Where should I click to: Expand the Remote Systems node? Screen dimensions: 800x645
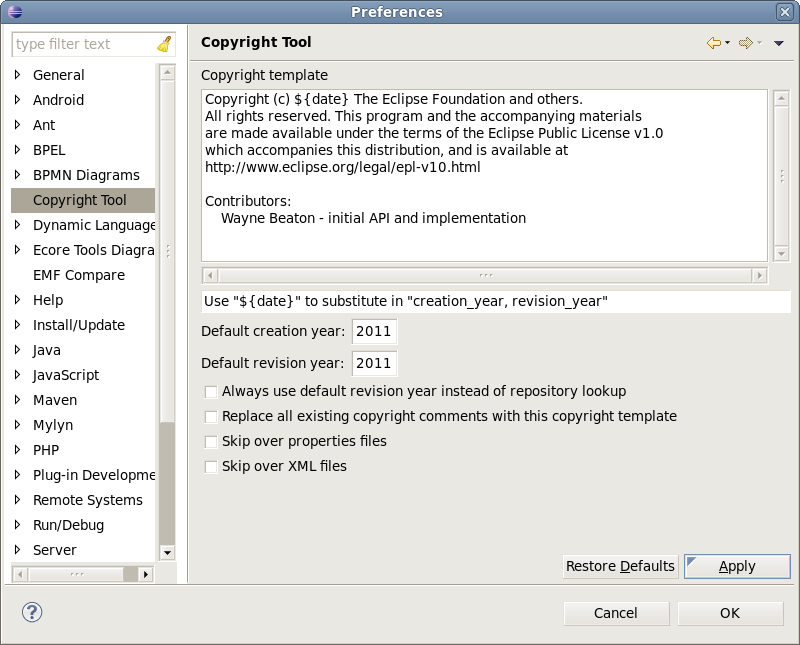(17, 500)
